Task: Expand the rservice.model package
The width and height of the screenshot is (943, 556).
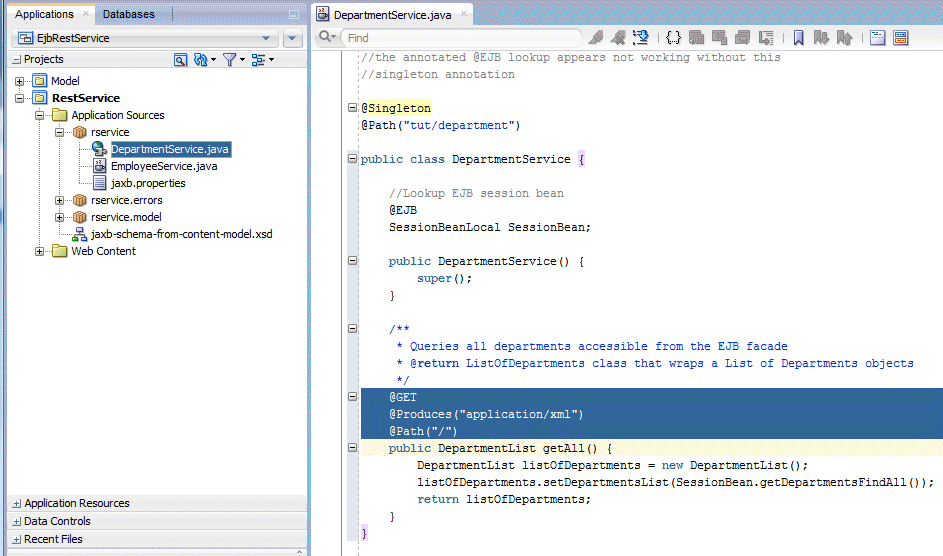Action: click(59, 217)
